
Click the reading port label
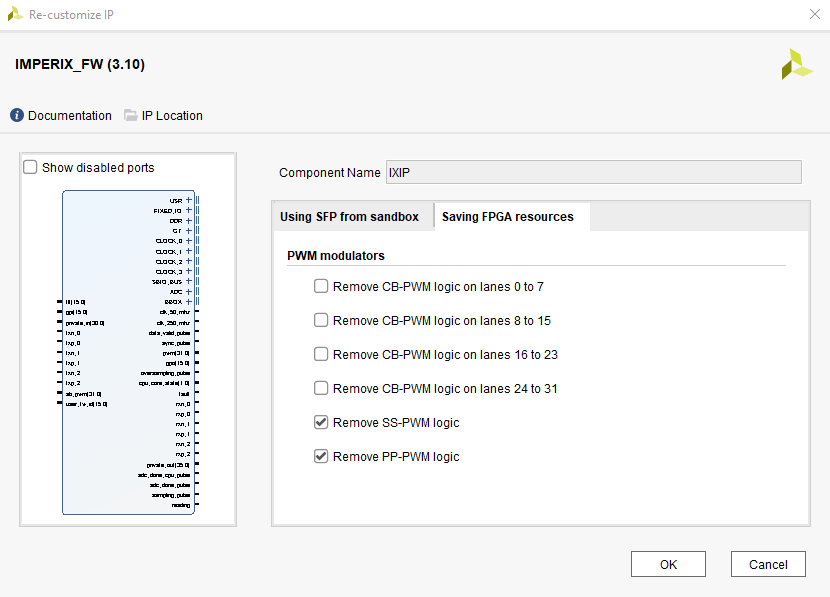coord(181,505)
